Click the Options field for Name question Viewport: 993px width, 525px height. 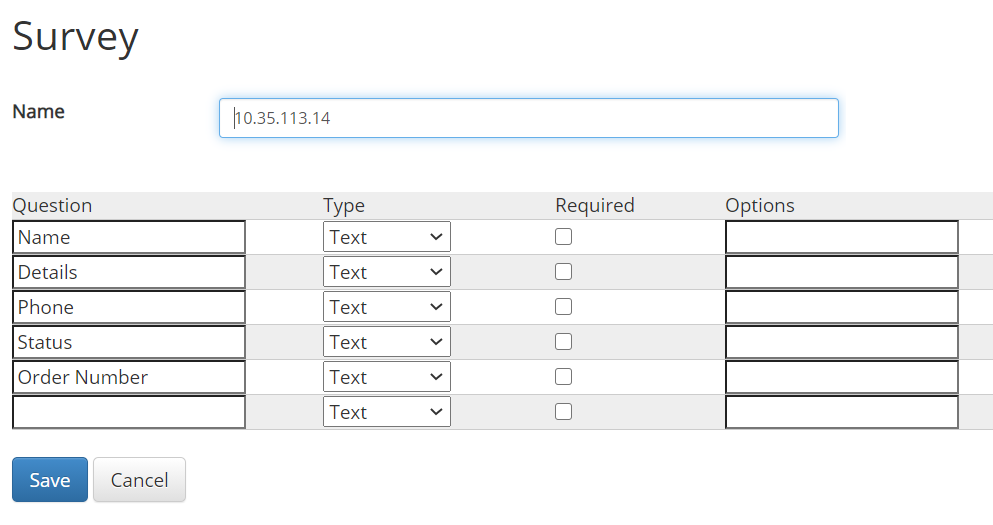click(842, 237)
